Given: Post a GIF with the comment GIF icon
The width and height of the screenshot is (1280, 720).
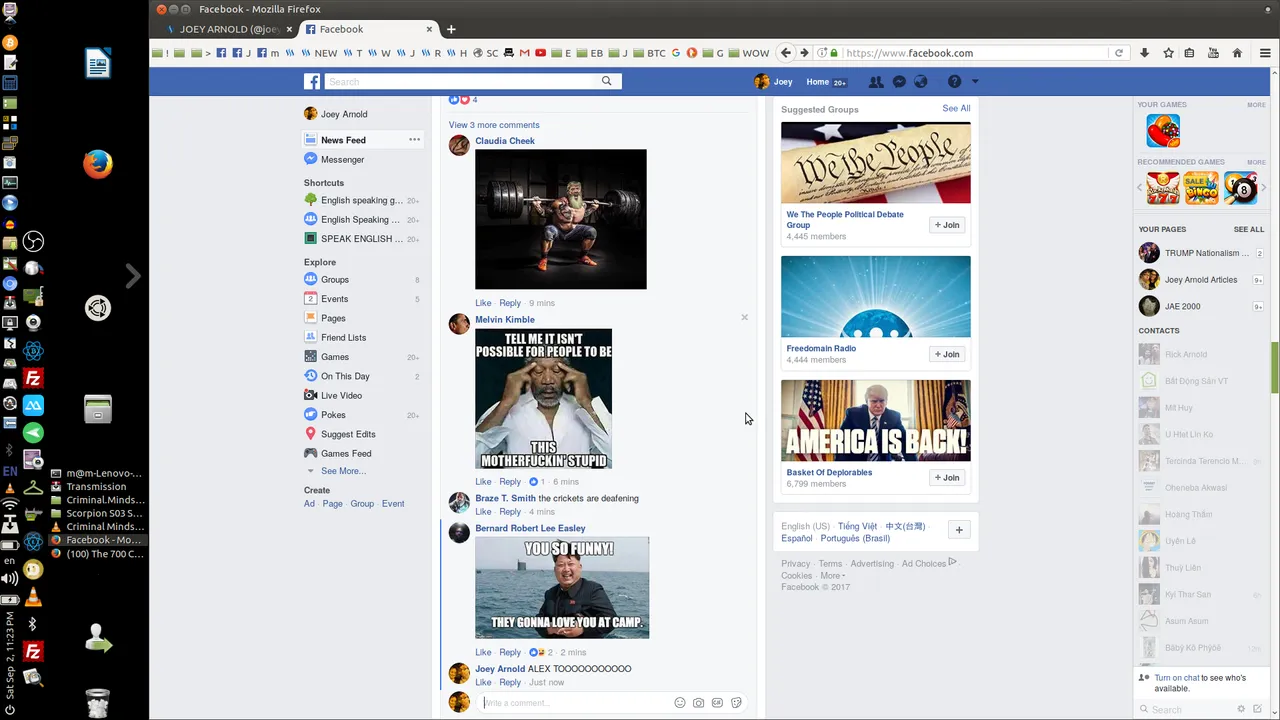Looking at the screenshot, I should point(717,703).
